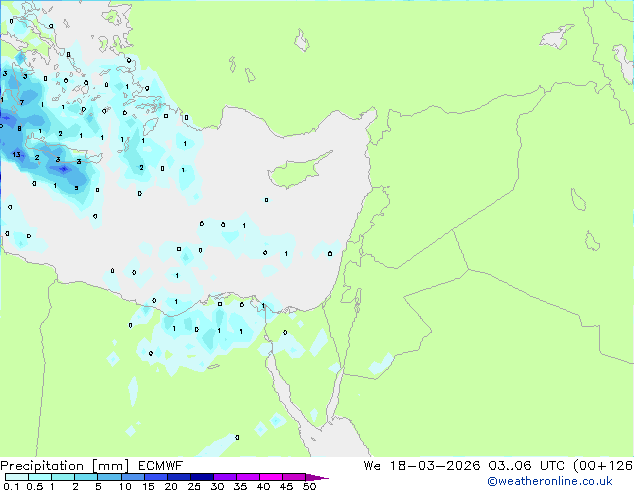Pick the 10–15 mm blue legend swatch
The image size is (634, 490).
pos(132,477)
